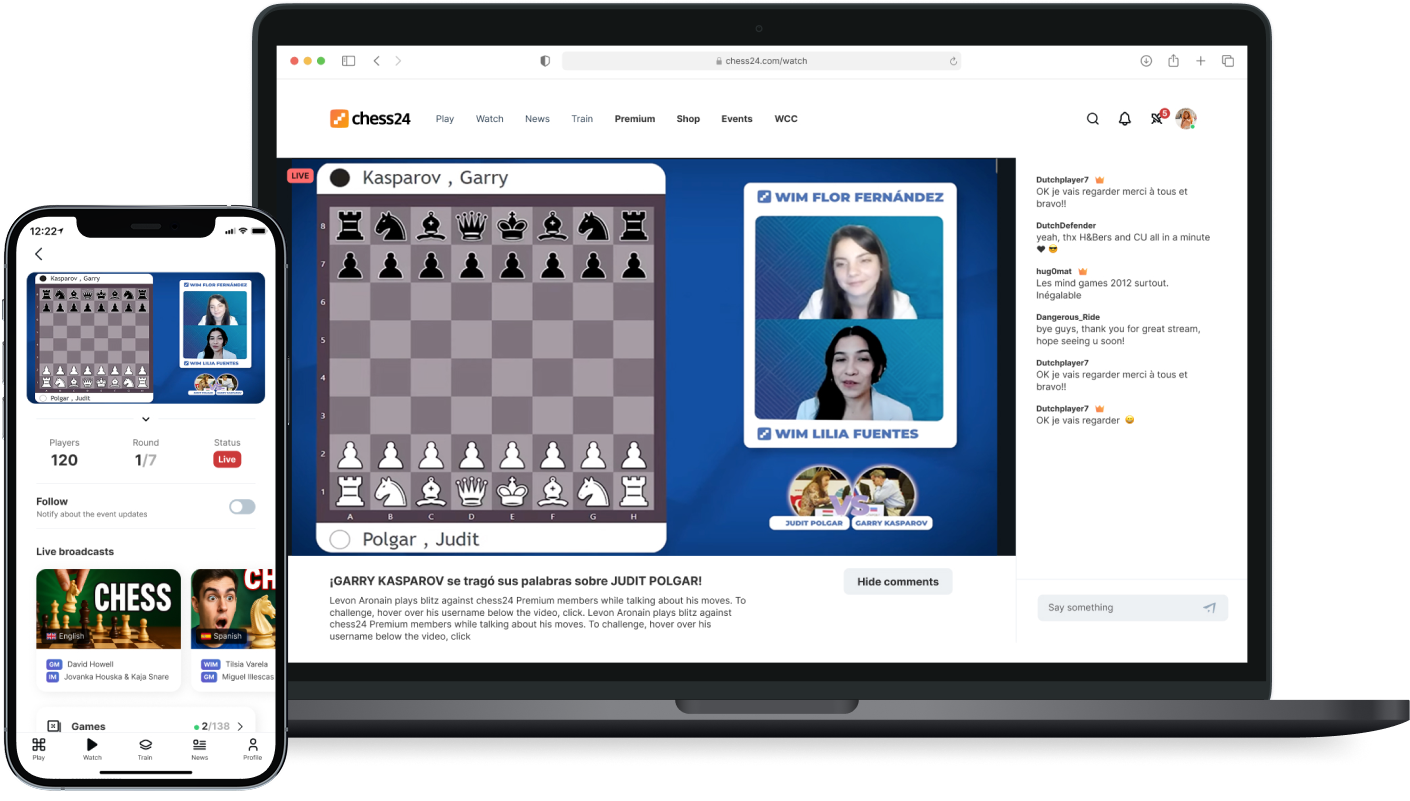Open the Spanish live broadcast thumbnail
1410x801 pixels.
pyautogui.click(x=233, y=609)
